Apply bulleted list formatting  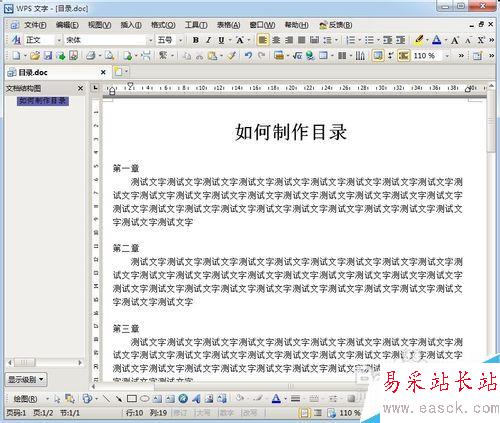click(x=369, y=40)
